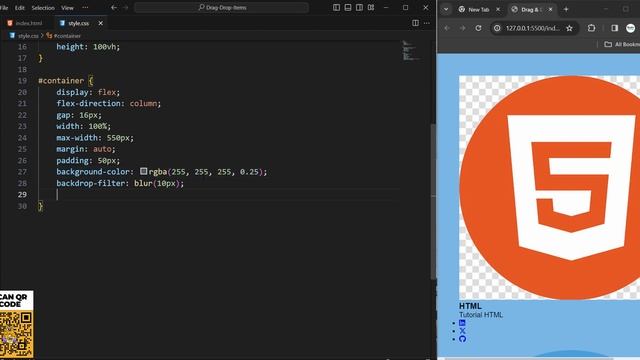The width and height of the screenshot is (640, 360).
Task: Open the browser profile avatar
Action: (631, 28)
